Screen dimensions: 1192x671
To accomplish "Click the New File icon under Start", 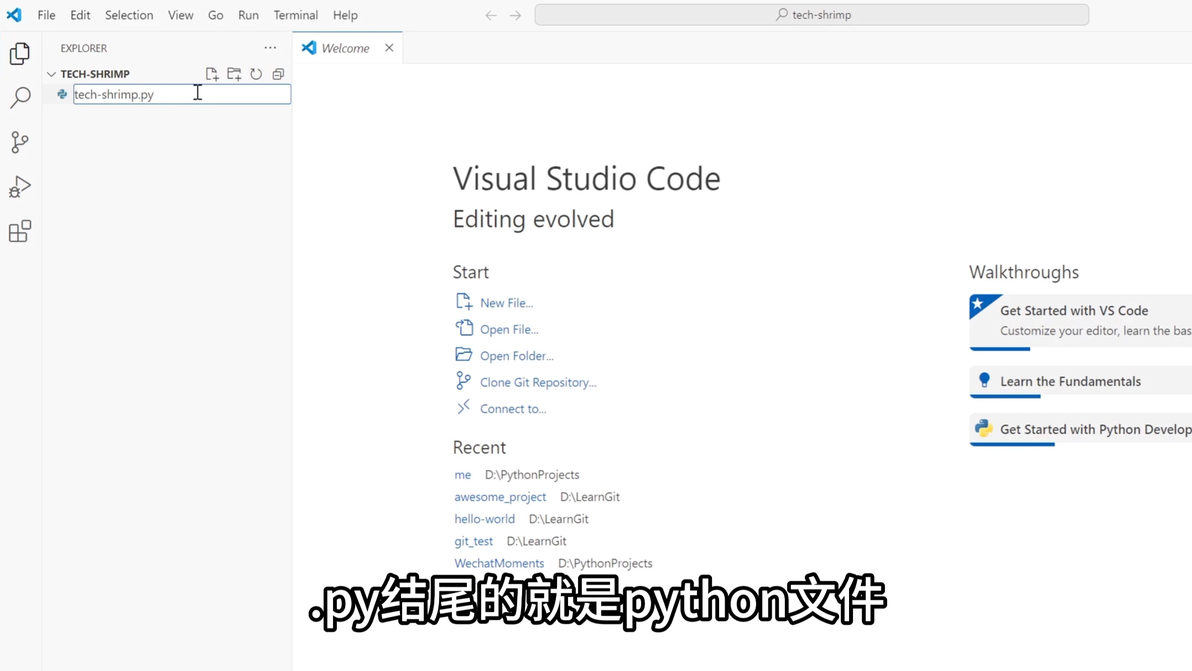I will click(464, 302).
